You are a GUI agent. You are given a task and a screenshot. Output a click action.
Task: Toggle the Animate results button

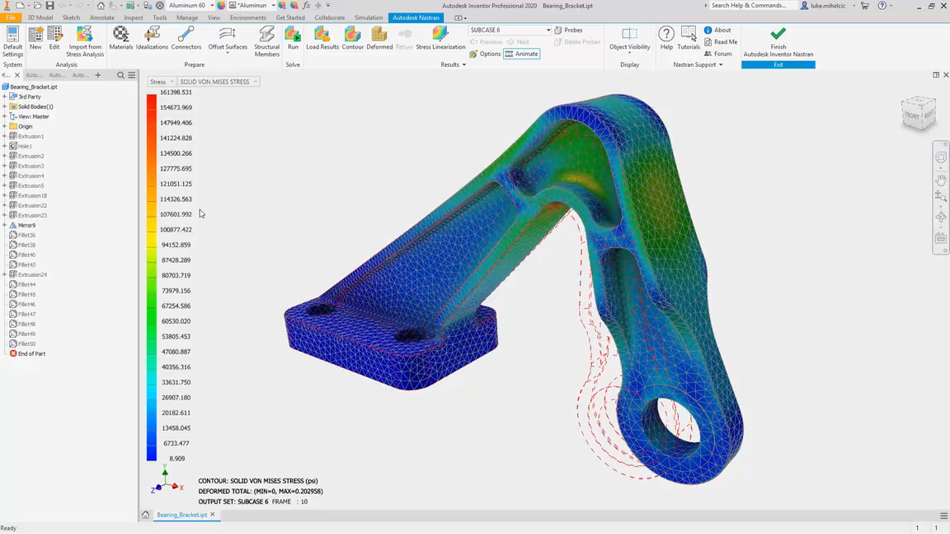click(x=522, y=54)
